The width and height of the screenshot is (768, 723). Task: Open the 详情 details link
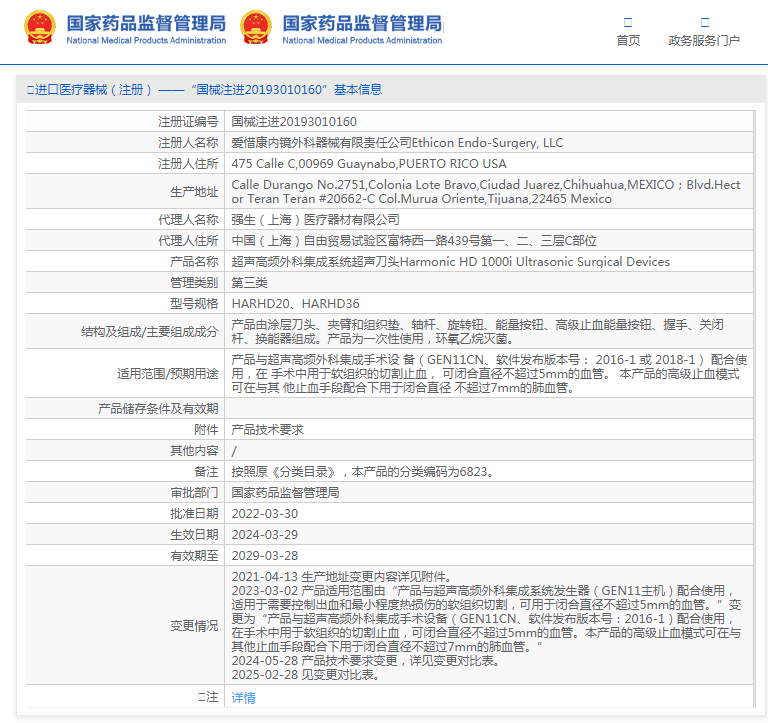point(243,698)
